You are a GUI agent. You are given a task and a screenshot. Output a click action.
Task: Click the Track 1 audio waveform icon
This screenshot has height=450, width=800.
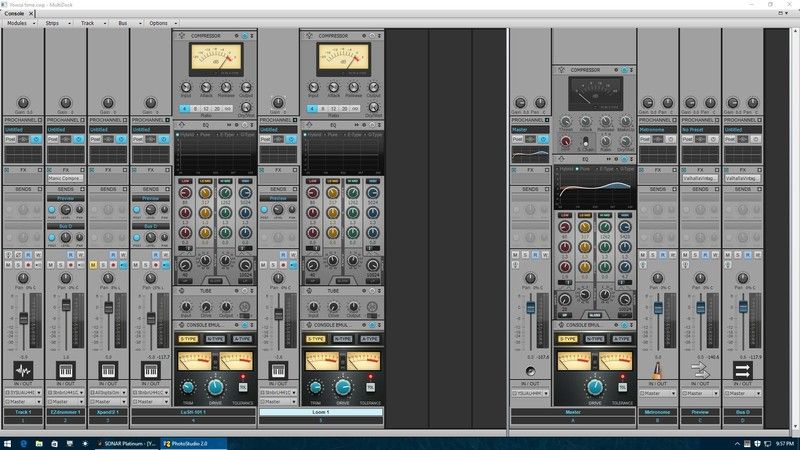coord(23,370)
